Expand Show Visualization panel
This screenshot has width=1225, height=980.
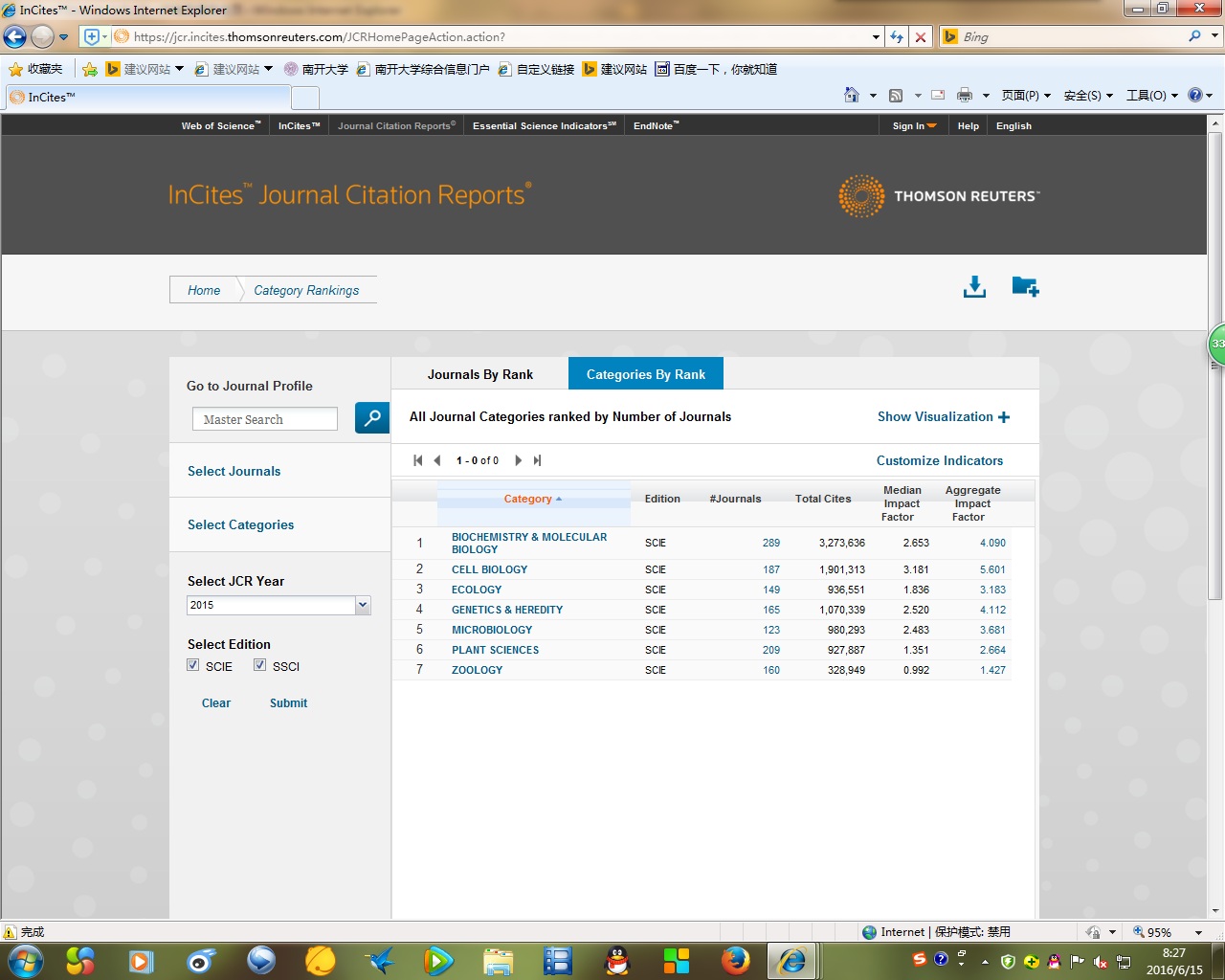click(943, 417)
